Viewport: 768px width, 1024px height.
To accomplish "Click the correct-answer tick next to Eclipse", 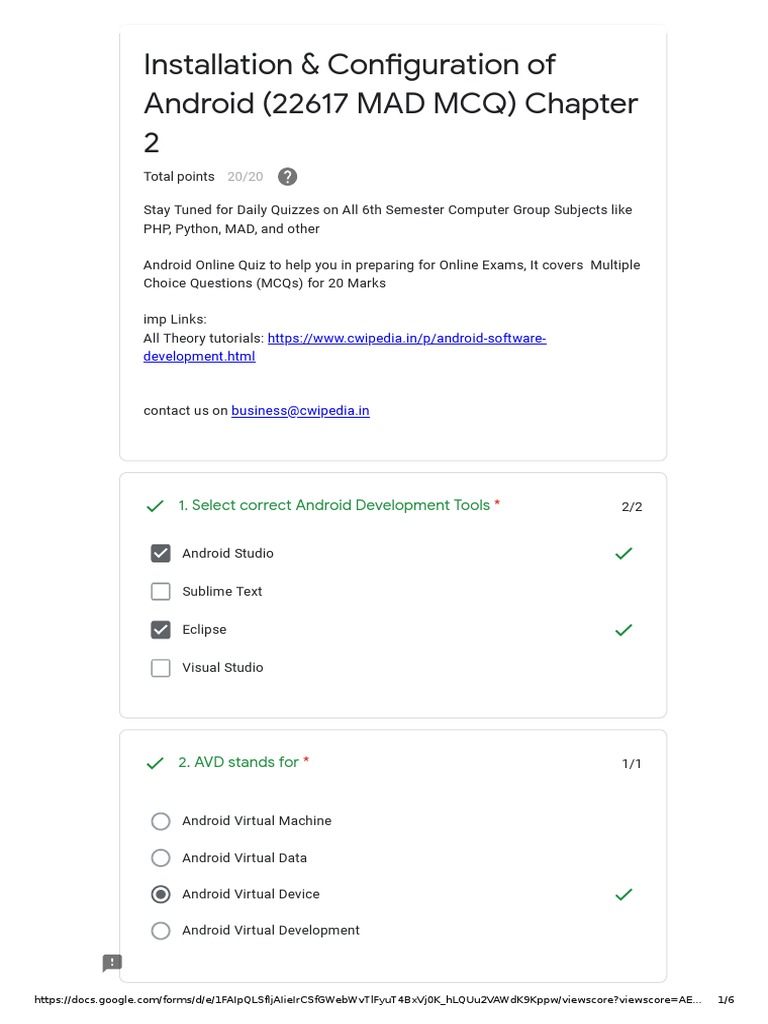I will click(x=624, y=630).
